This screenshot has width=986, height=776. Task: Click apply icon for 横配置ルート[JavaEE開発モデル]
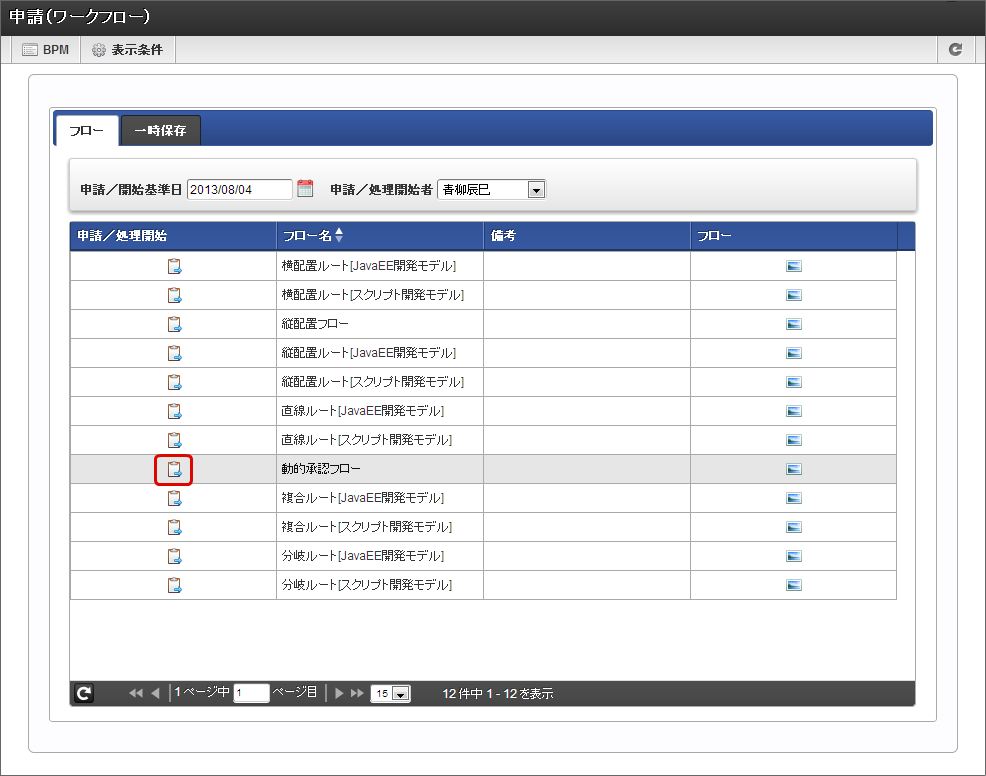tap(174, 266)
